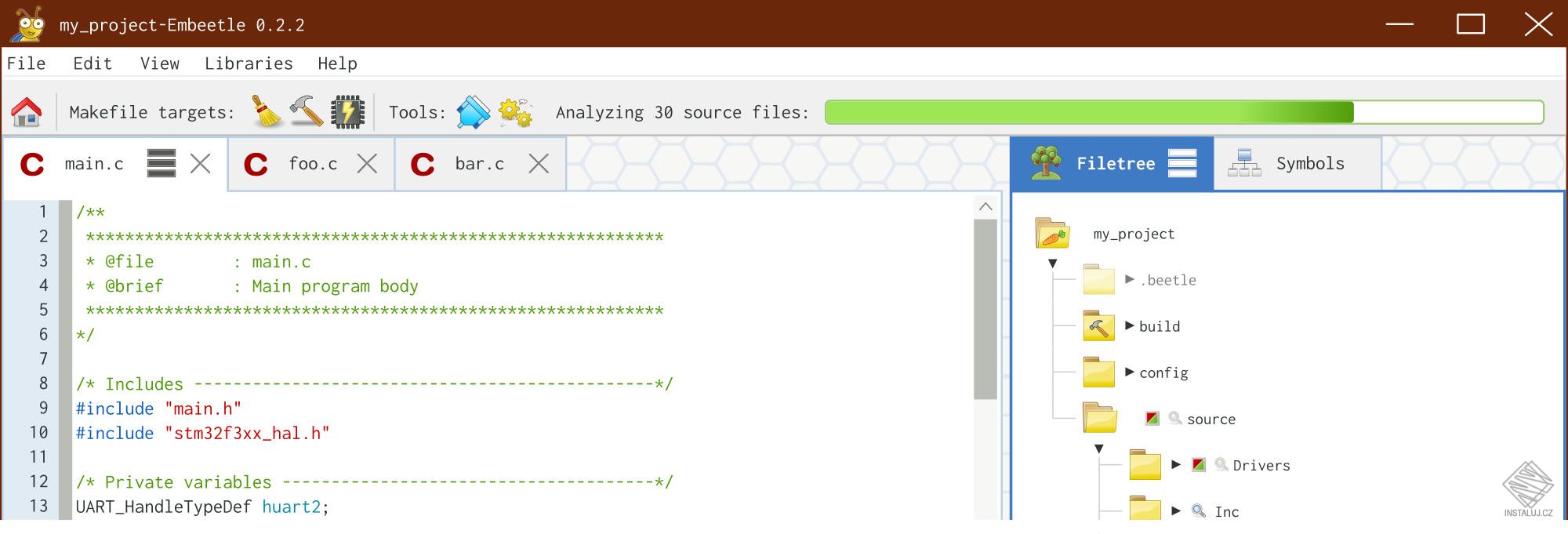Viewport: 1568px width, 534px height.
Task: Click the my_project carrot folder icon
Action: (1052, 233)
